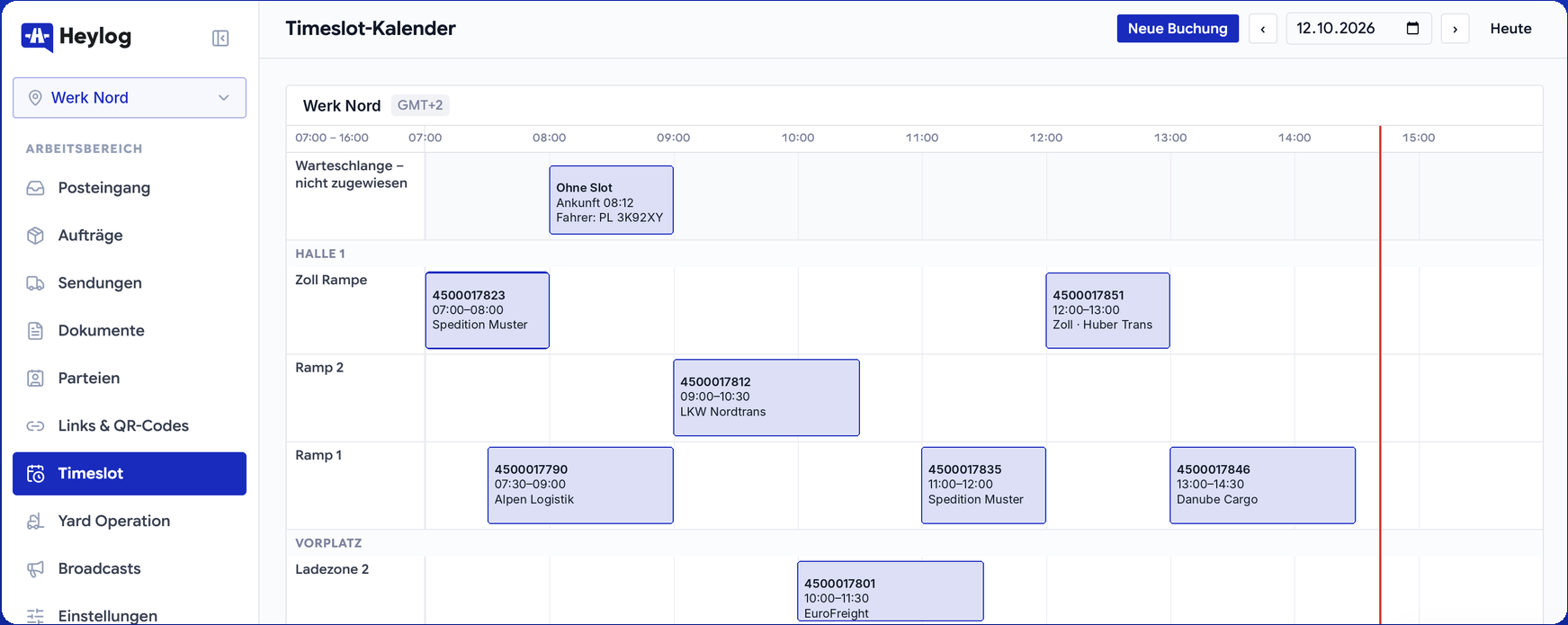Open the Parteien page

click(x=130, y=379)
